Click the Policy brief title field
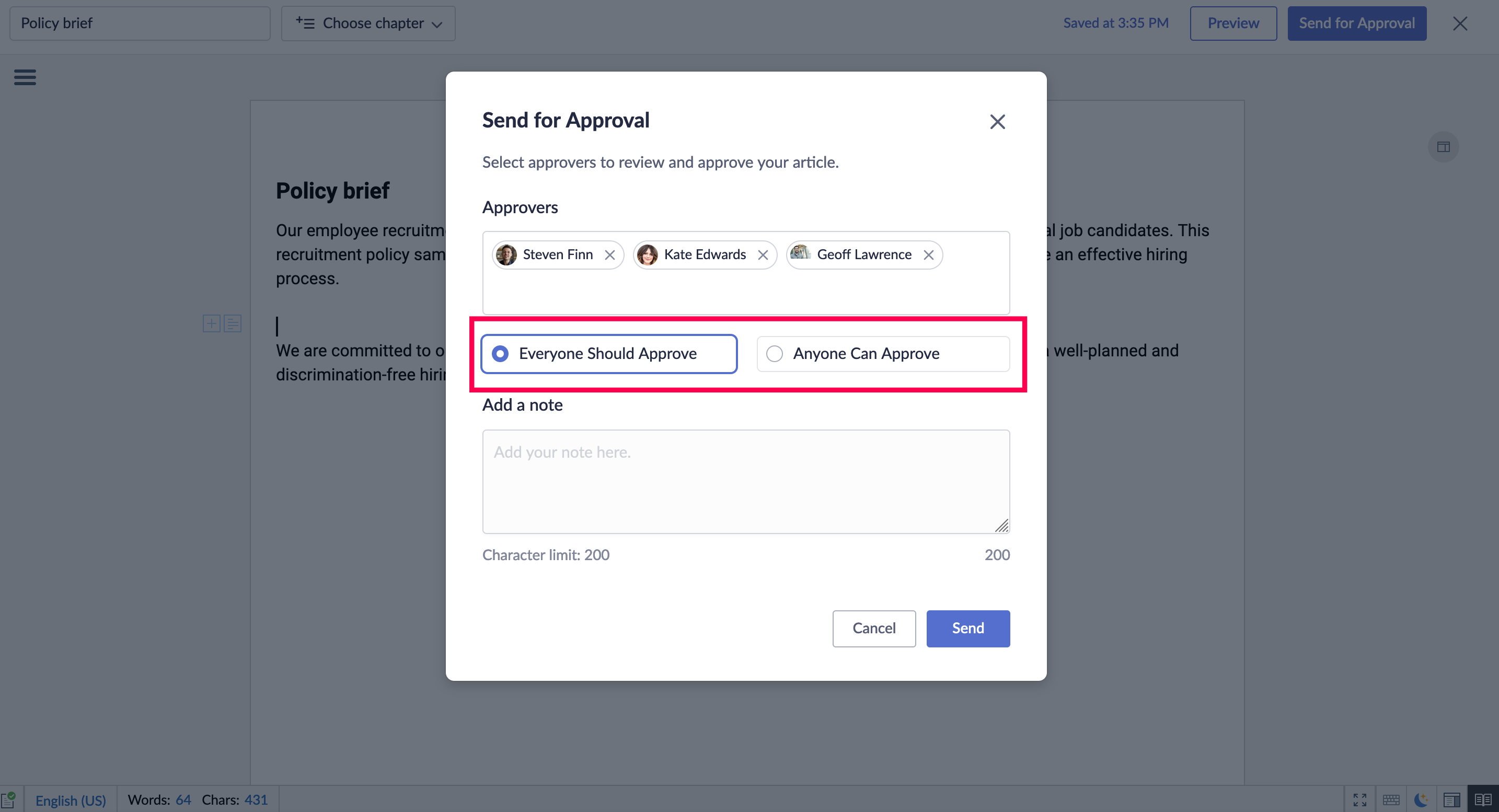The image size is (1499, 812). click(x=140, y=24)
